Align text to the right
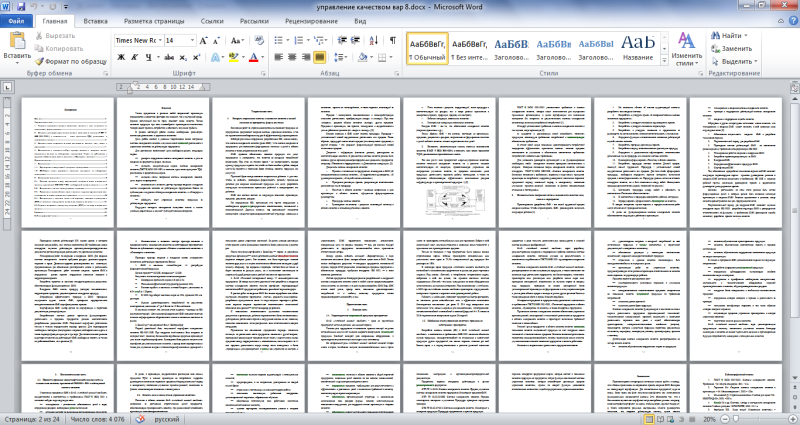The height and width of the screenshot is (425, 800). pyautogui.click(x=306, y=57)
